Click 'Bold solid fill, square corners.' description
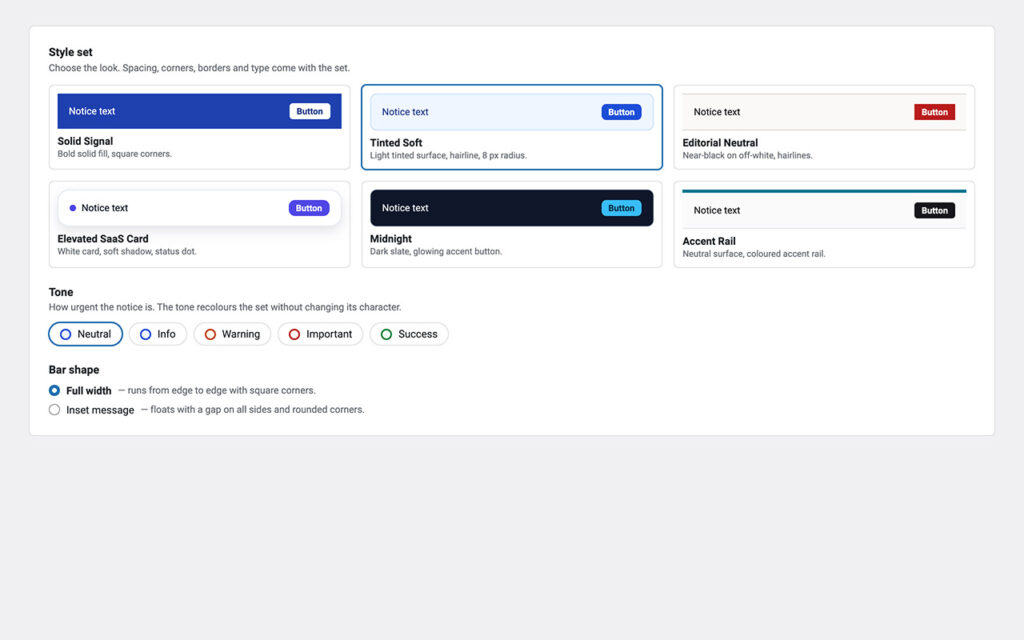This screenshot has height=640, width=1024. (114, 154)
